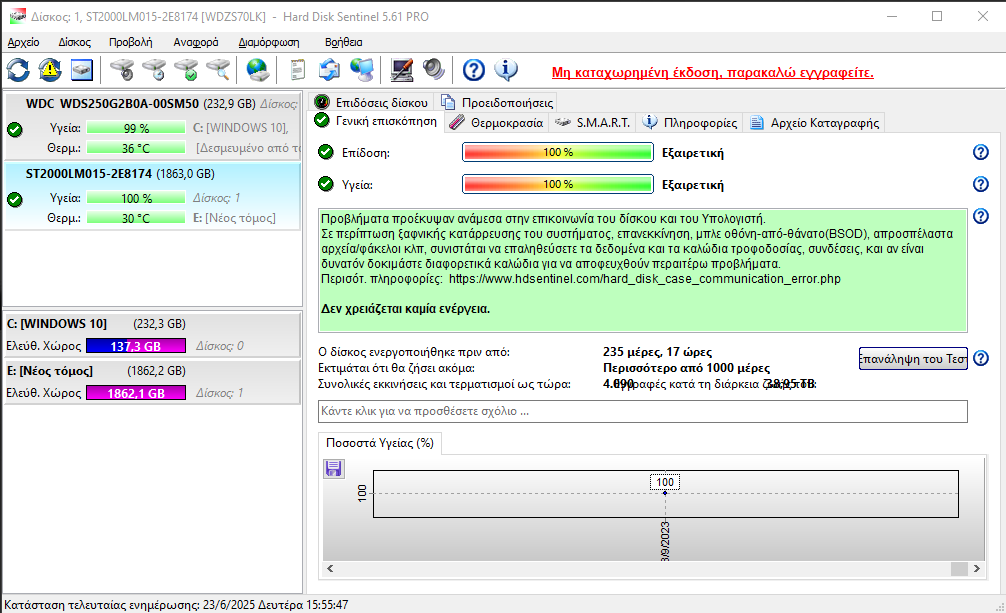1006x613 pixels.
Task: Click the refresh icon with yellow warning triangle
Action: (x=50, y=70)
